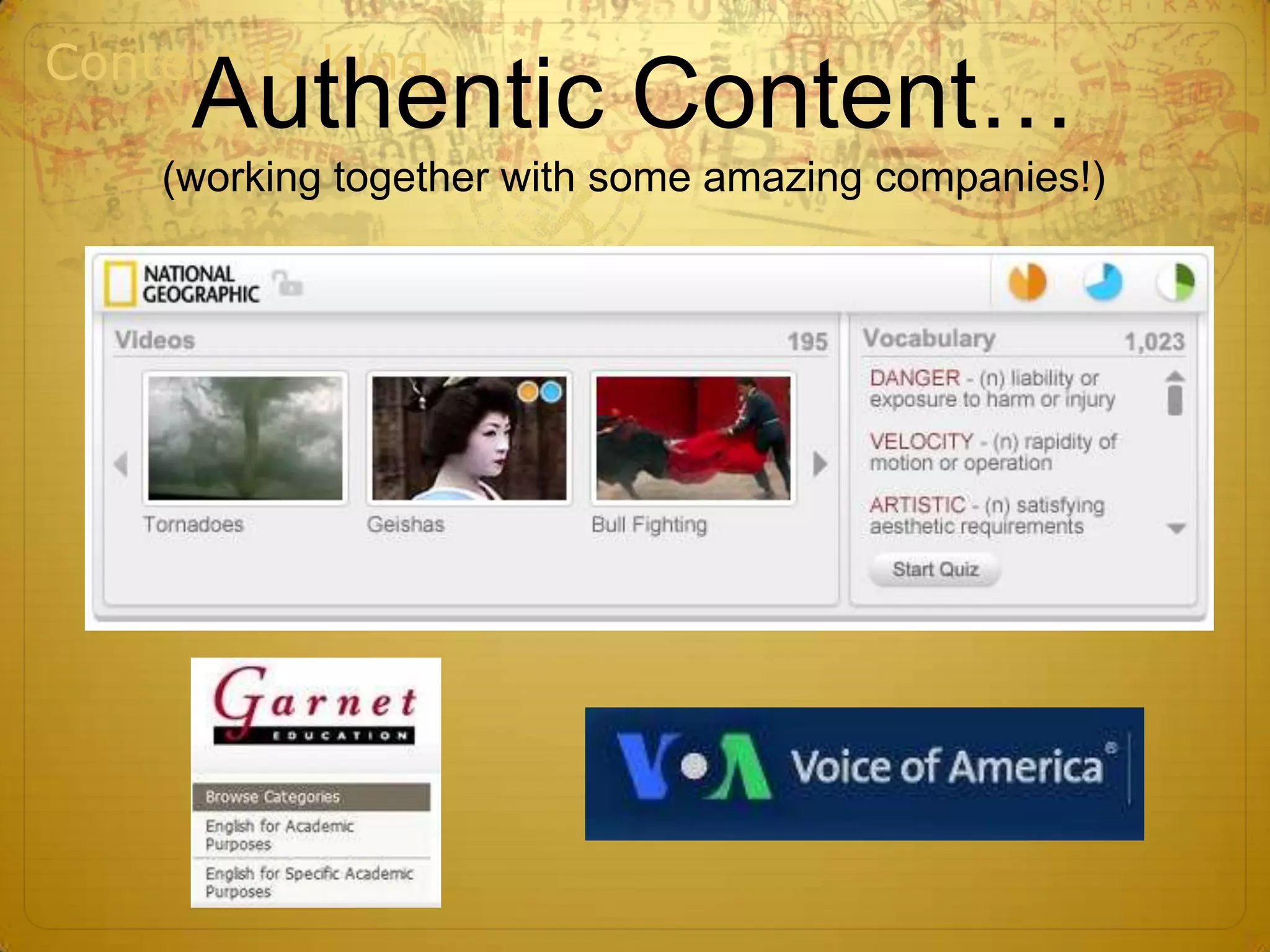Open the Bull Fighting video thumbnail
Screen dimensions: 1270x952
(693, 438)
